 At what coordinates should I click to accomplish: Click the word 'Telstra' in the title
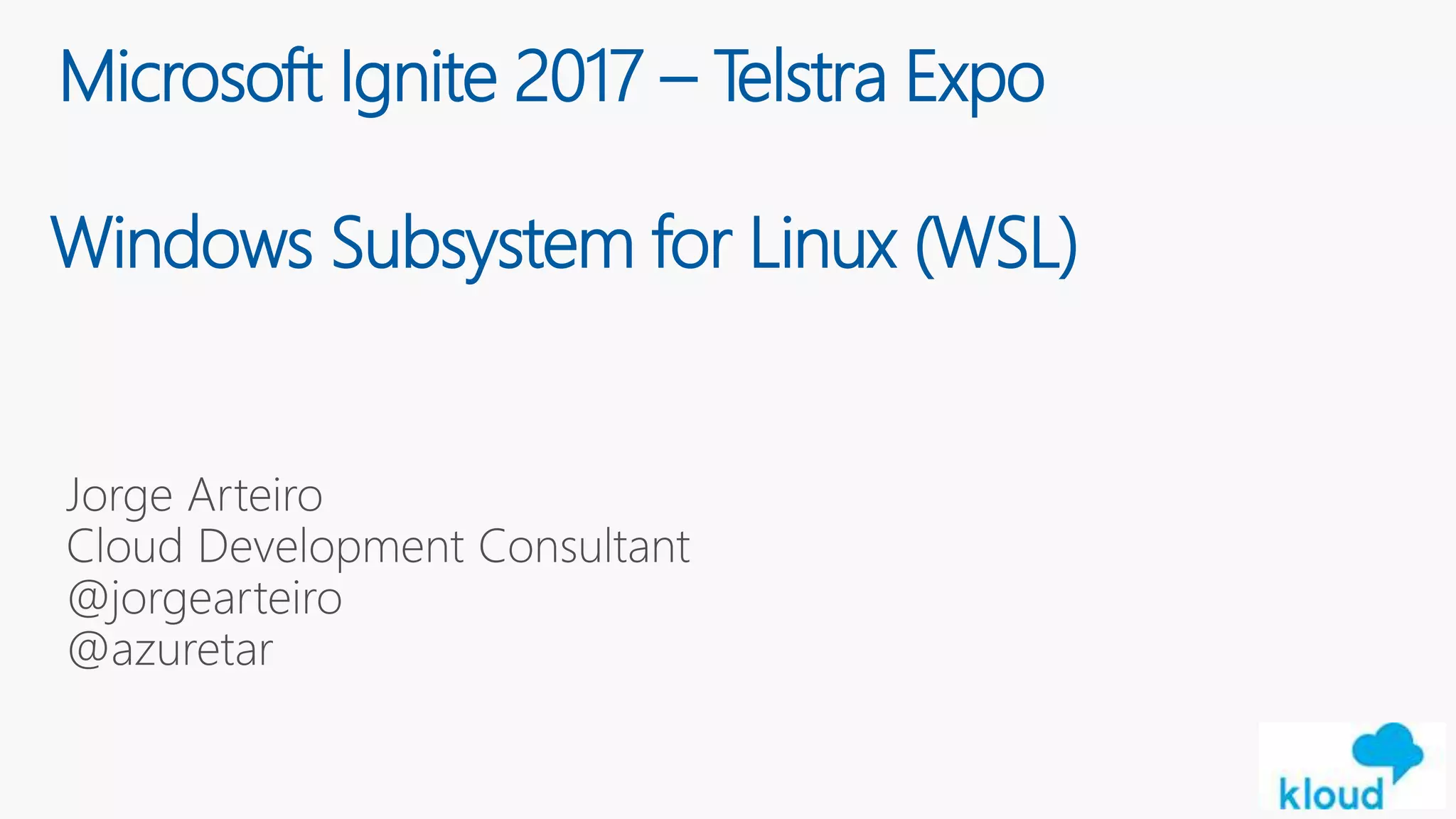(x=799, y=75)
